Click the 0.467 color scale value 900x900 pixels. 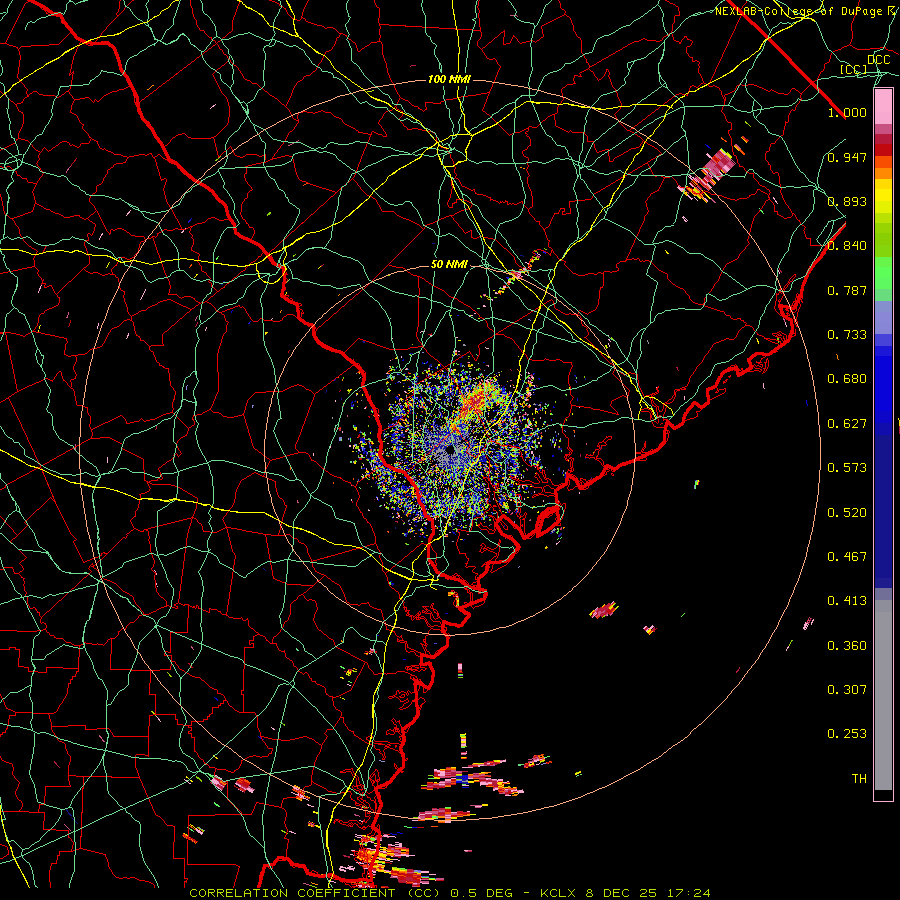tap(847, 557)
